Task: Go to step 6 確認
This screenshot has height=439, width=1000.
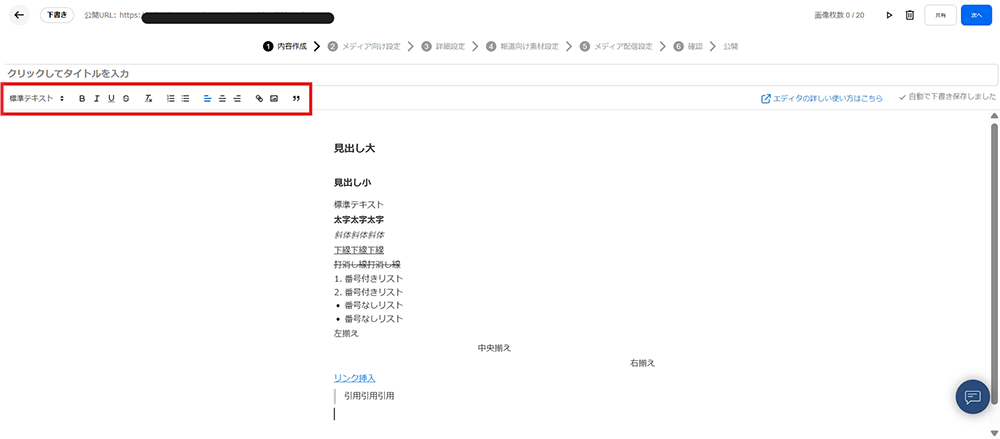Action: point(688,47)
